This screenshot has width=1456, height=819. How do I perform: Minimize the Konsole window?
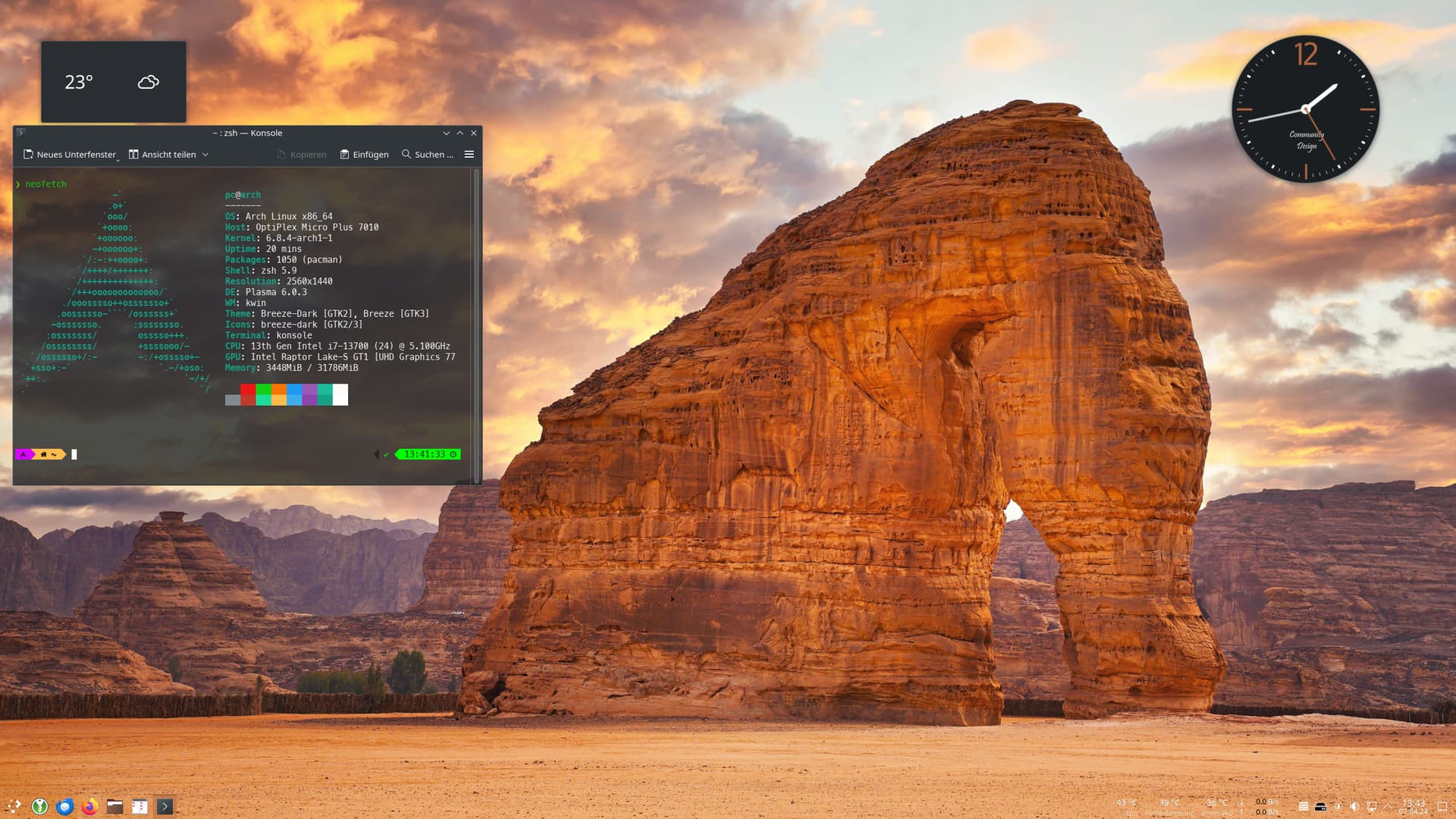click(x=446, y=133)
